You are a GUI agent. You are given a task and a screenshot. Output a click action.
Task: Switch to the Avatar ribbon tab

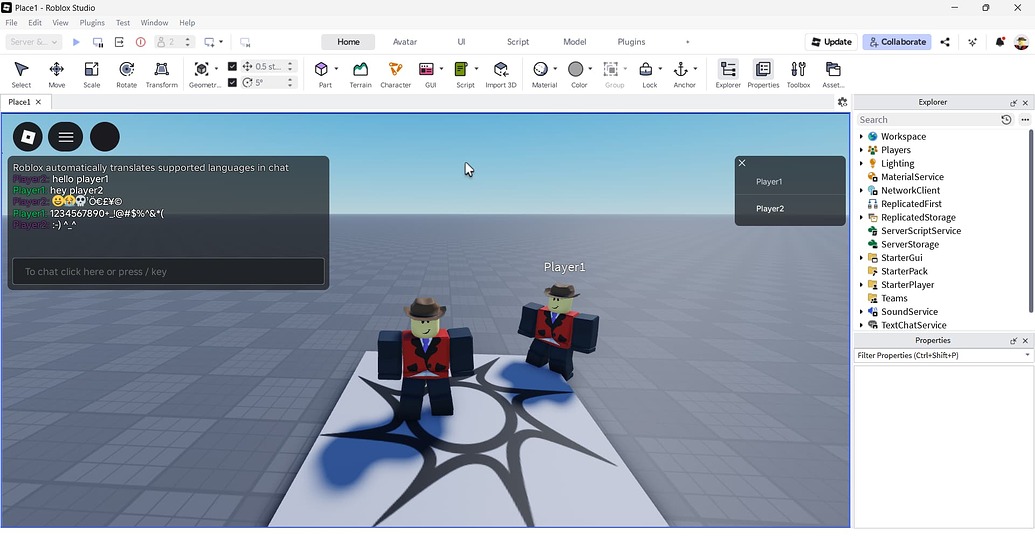[x=405, y=42]
